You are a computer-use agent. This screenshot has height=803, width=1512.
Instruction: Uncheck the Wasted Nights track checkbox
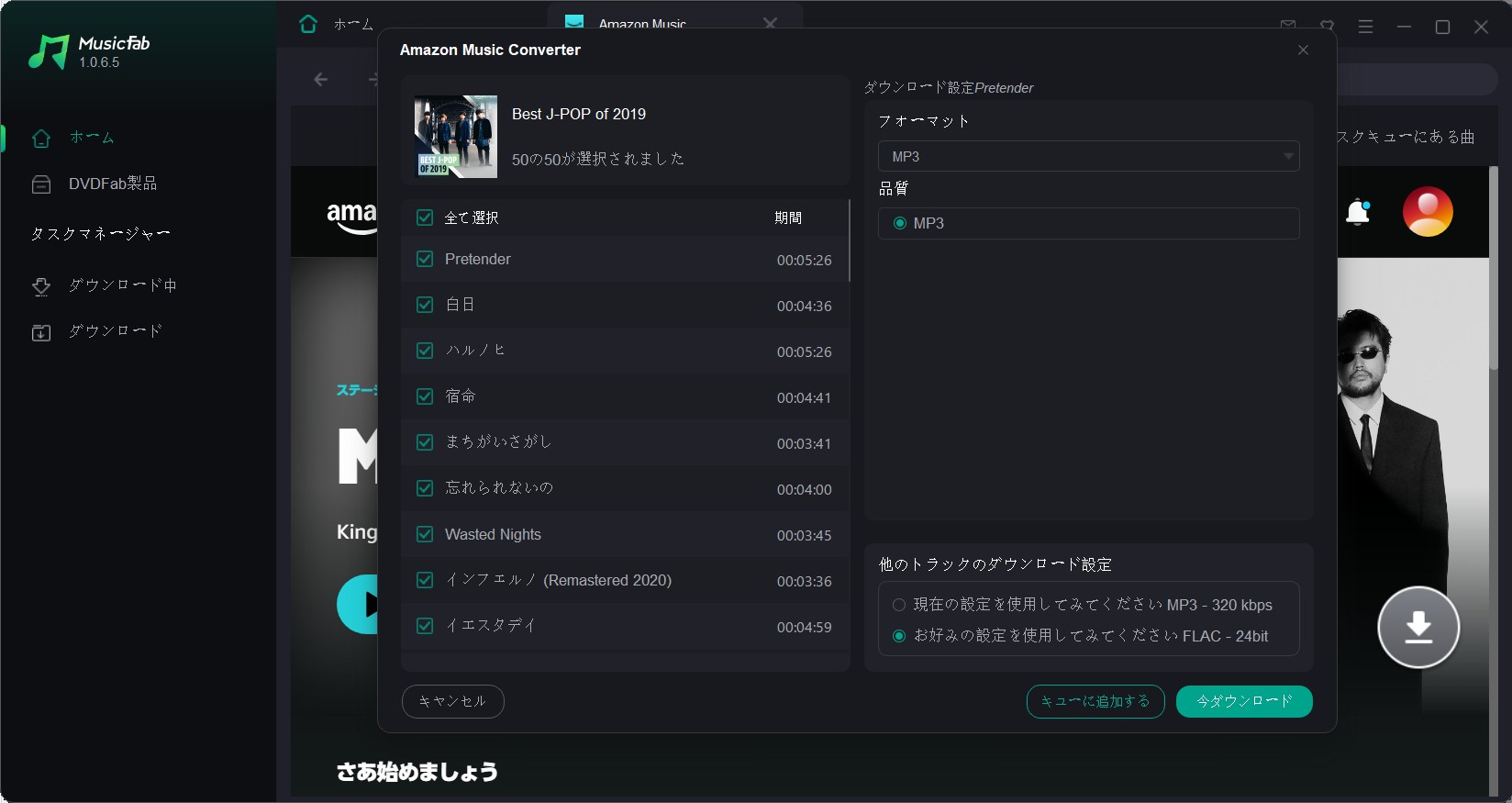[x=425, y=534]
